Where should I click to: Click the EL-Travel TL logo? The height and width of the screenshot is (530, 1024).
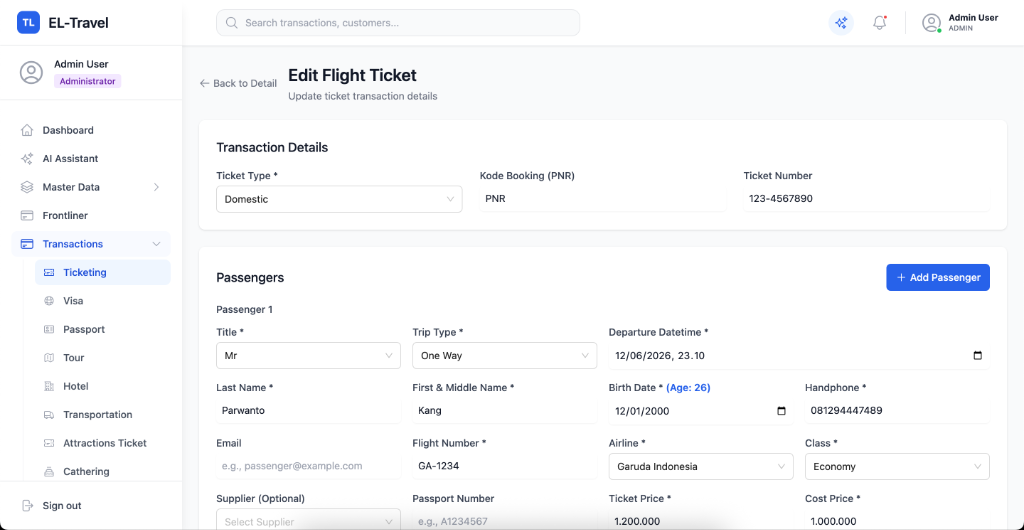pos(28,23)
